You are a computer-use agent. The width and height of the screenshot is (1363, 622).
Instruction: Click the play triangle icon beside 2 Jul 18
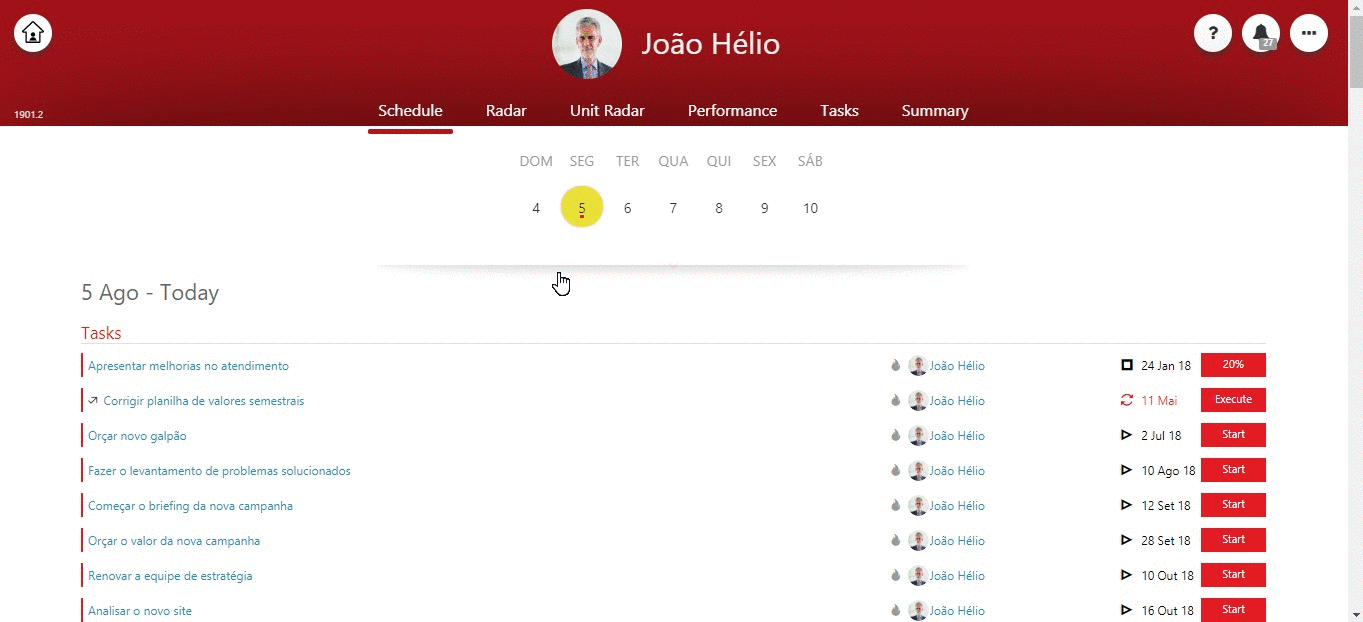[x=1127, y=436]
